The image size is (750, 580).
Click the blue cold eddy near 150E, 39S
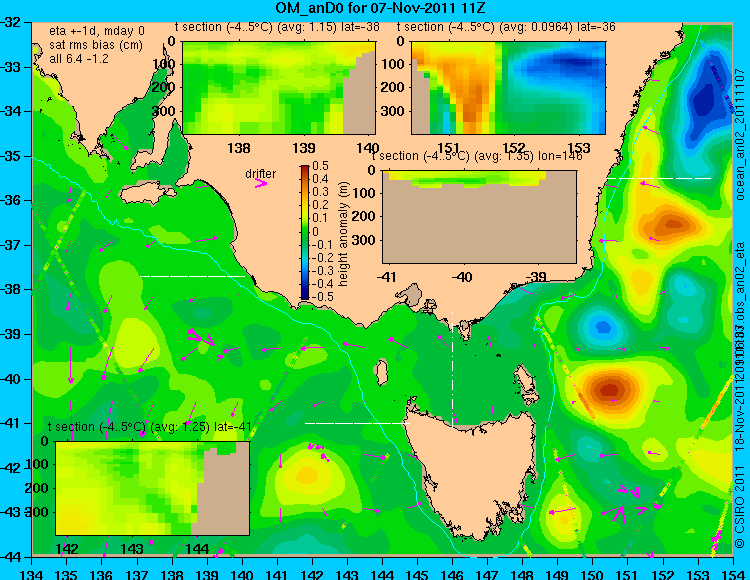[x=603, y=327]
